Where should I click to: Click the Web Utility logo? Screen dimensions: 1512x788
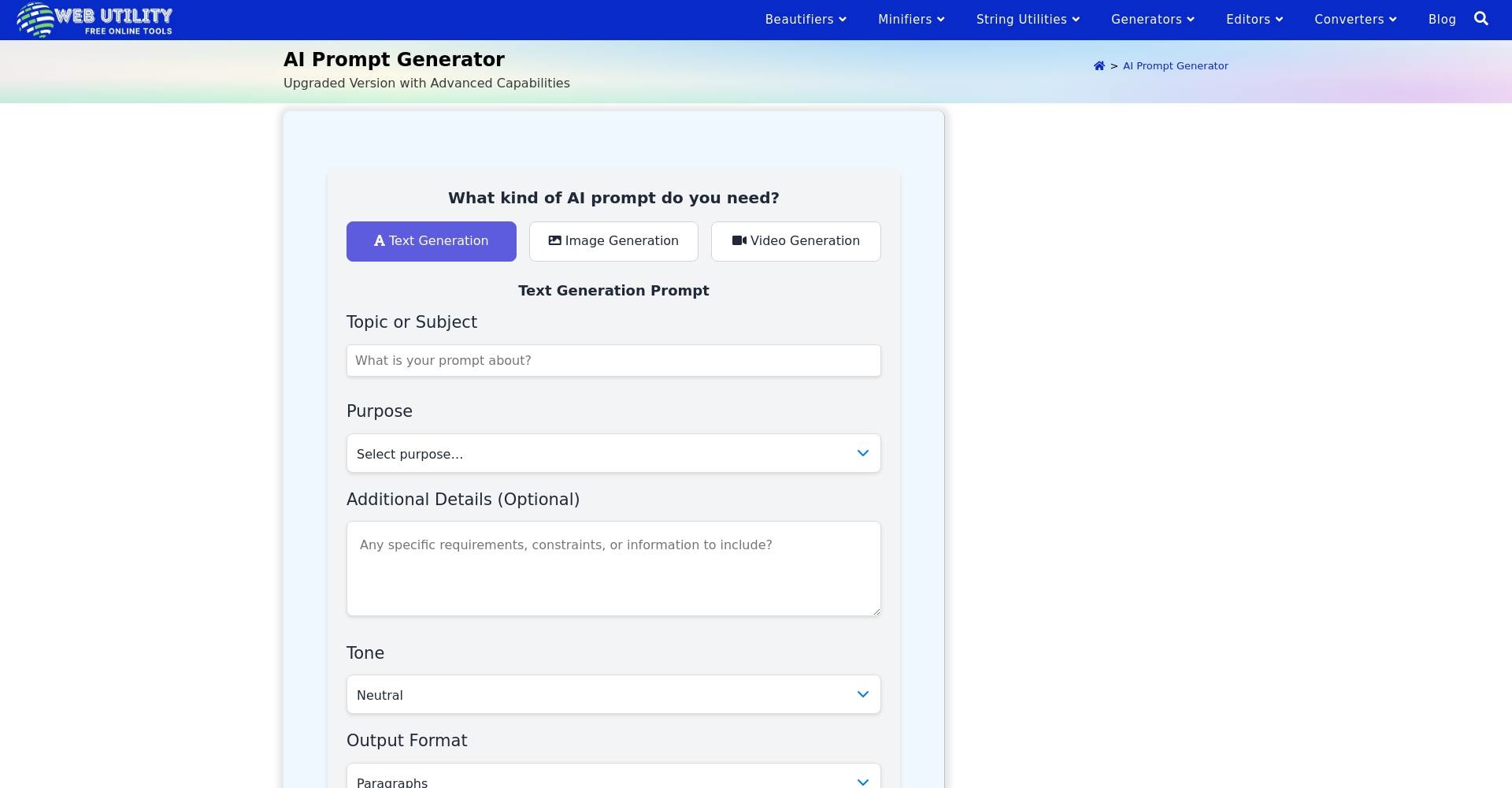click(x=94, y=20)
